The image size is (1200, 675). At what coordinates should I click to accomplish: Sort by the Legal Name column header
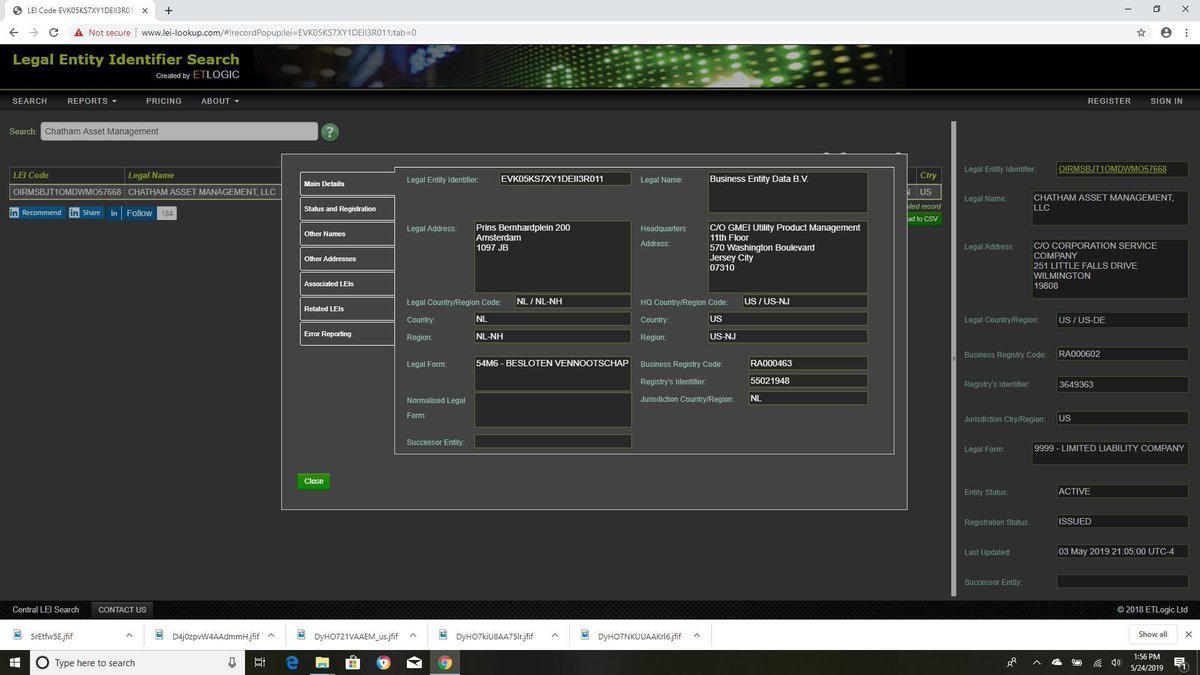coord(203,175)
